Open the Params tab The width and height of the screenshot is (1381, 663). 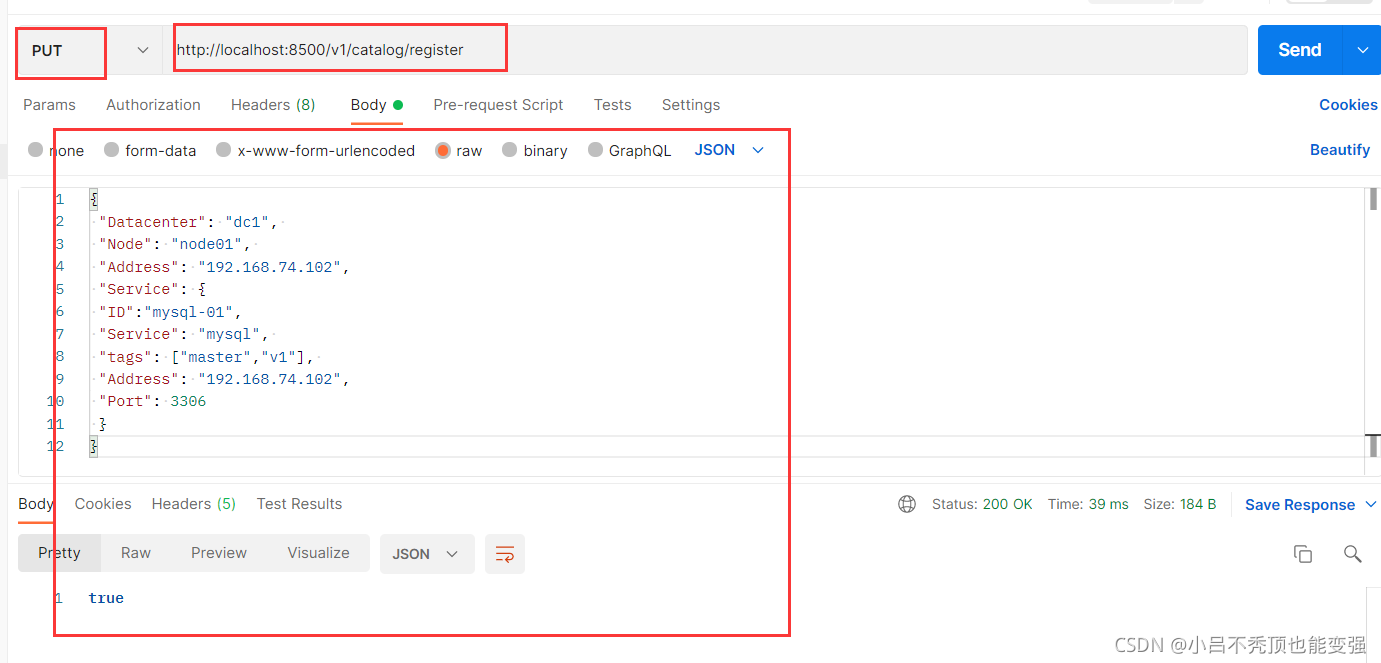pyautogui.click(x=49, y=105)
